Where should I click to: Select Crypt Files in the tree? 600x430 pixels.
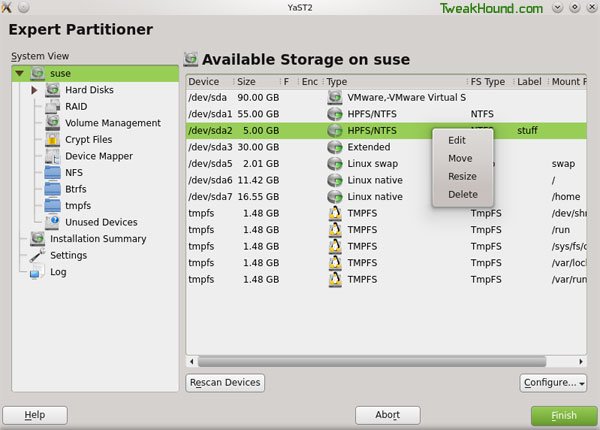[x=88, y=140]
